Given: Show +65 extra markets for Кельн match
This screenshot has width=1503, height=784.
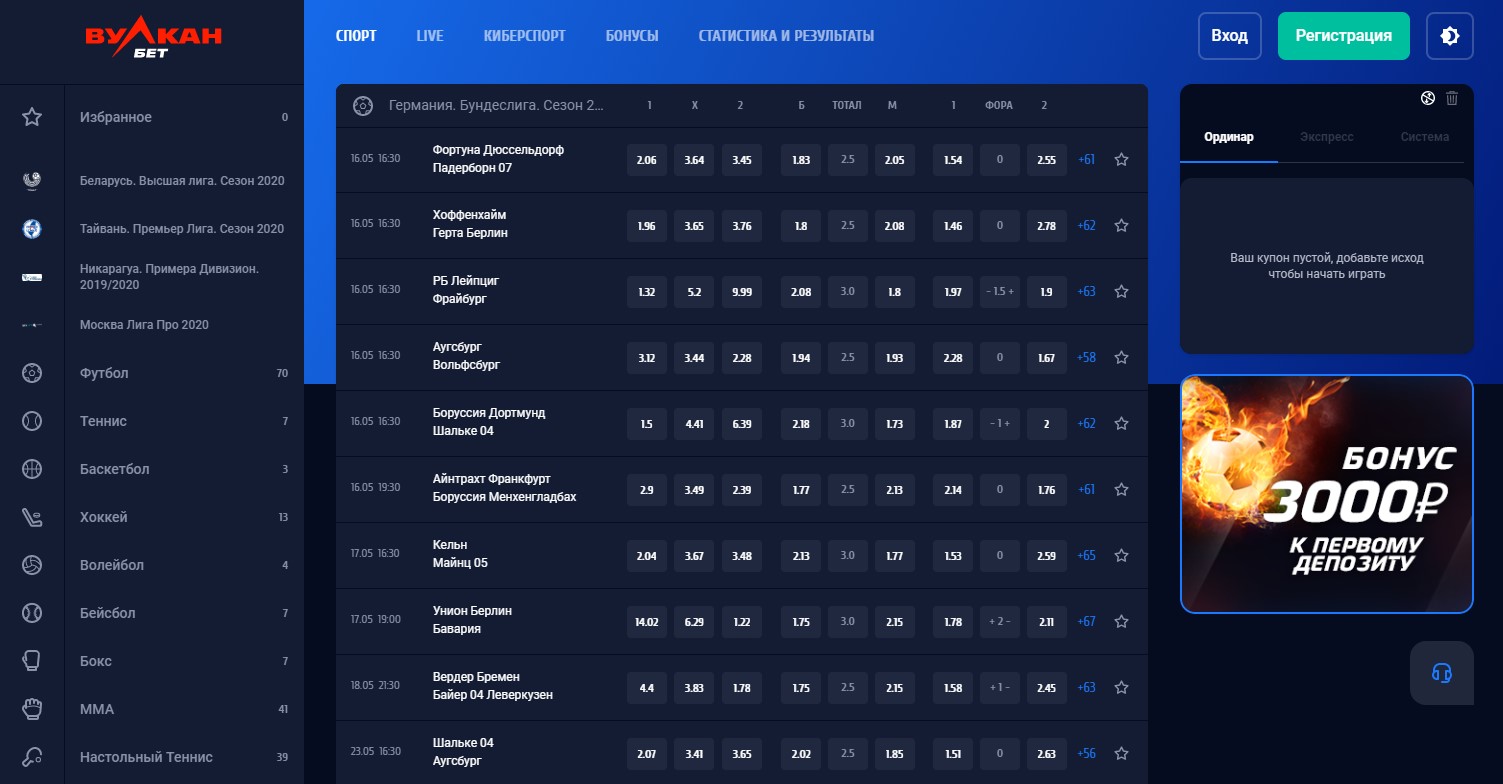Looking at the screenshot, I should 1086,556.
